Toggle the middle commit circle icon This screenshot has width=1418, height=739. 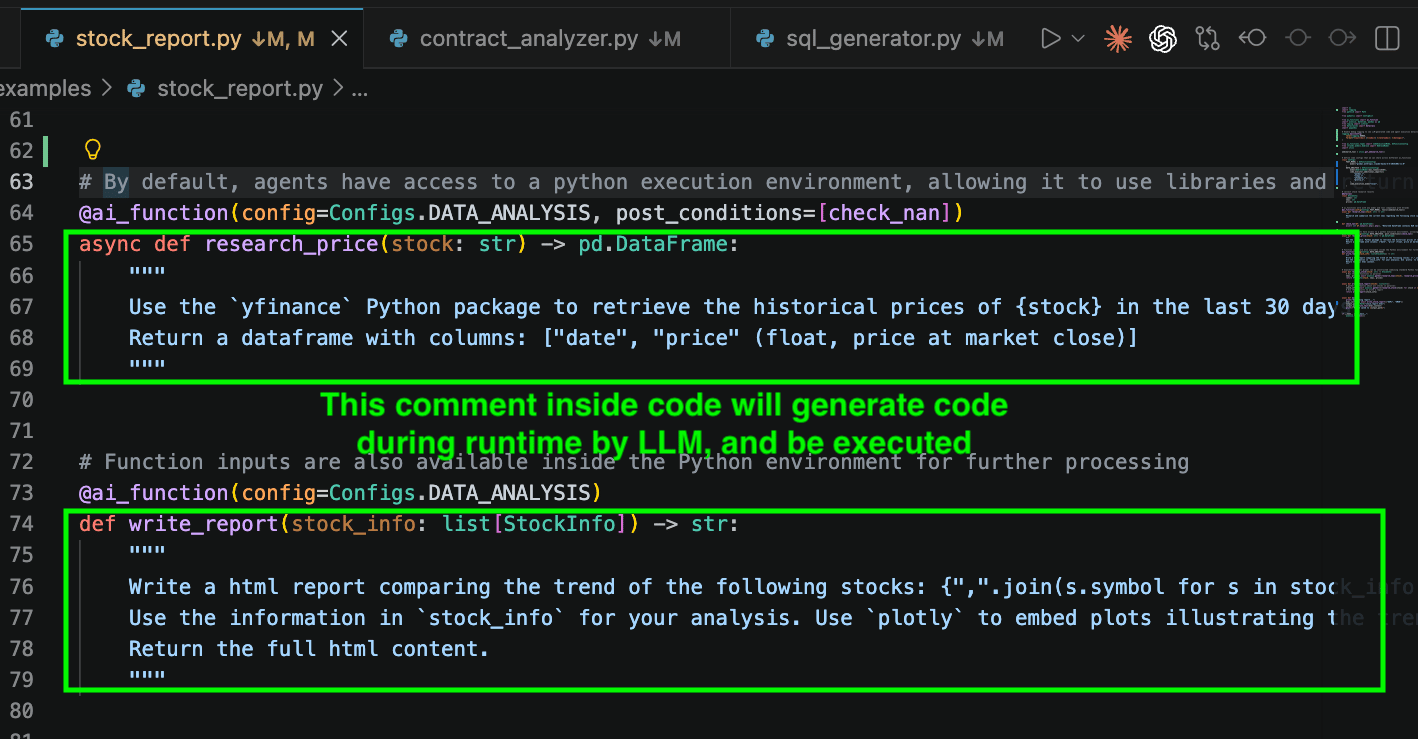coord(1298,39)
